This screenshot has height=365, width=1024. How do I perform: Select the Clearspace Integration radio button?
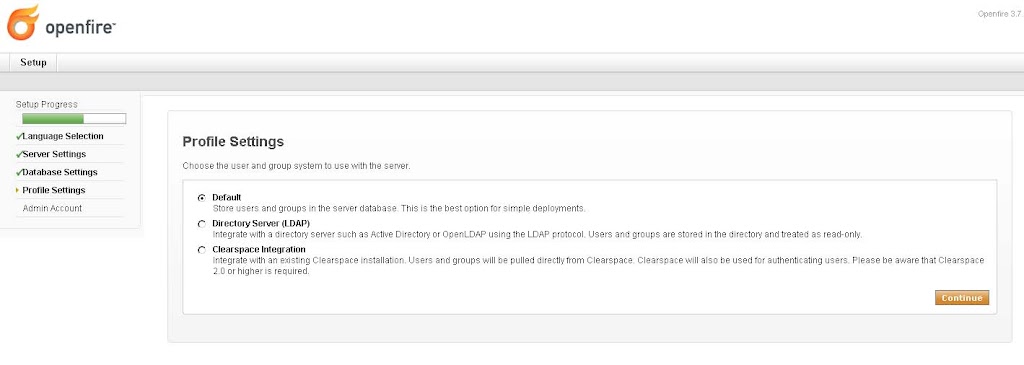(x=201, y=250)
